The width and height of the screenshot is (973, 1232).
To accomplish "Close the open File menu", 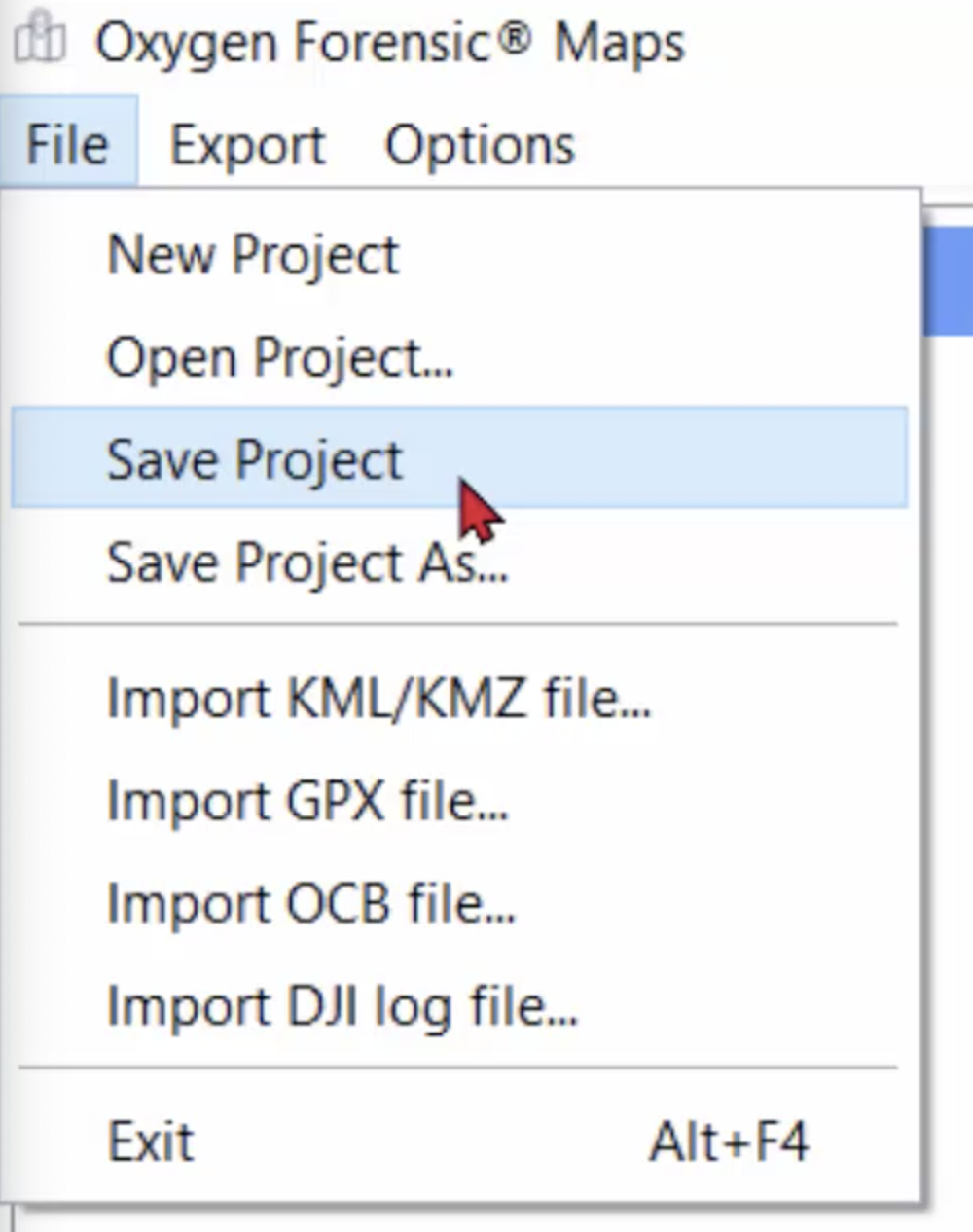I will tap(67, 144).
